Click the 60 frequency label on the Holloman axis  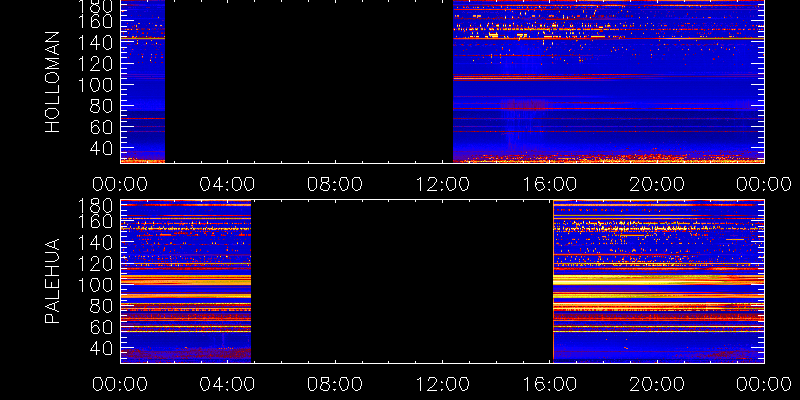[101, 127]
